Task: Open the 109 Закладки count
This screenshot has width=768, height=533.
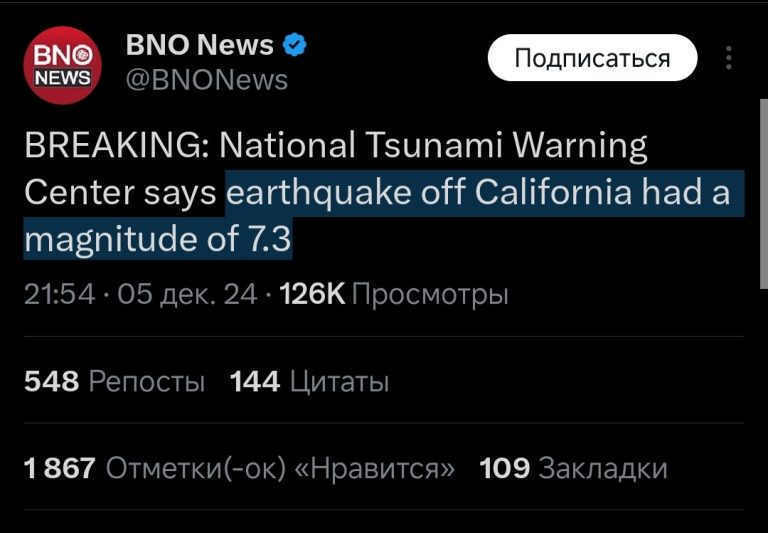Action: pos(573,468)
